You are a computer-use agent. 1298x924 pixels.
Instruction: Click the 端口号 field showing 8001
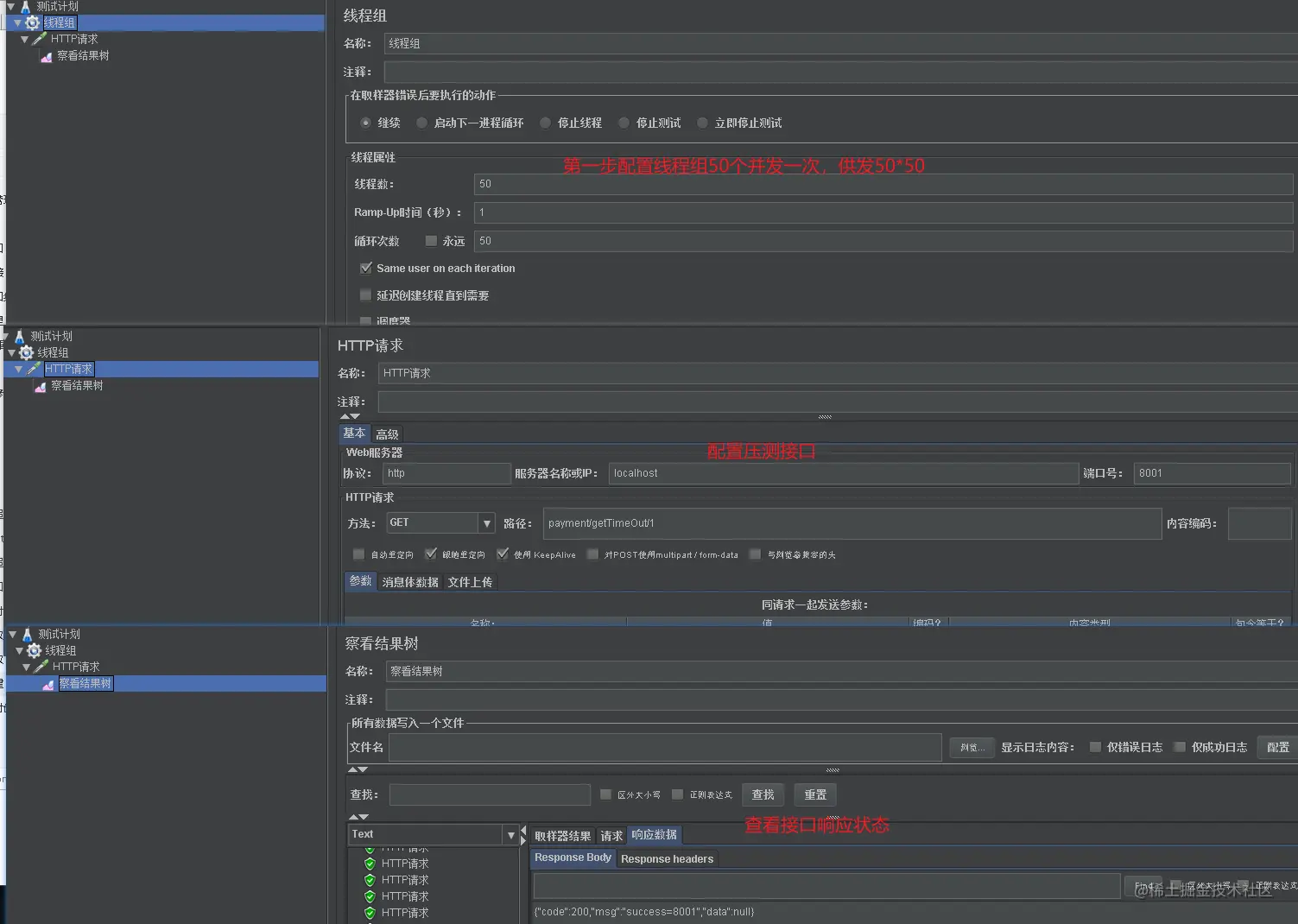(1212, 473)
